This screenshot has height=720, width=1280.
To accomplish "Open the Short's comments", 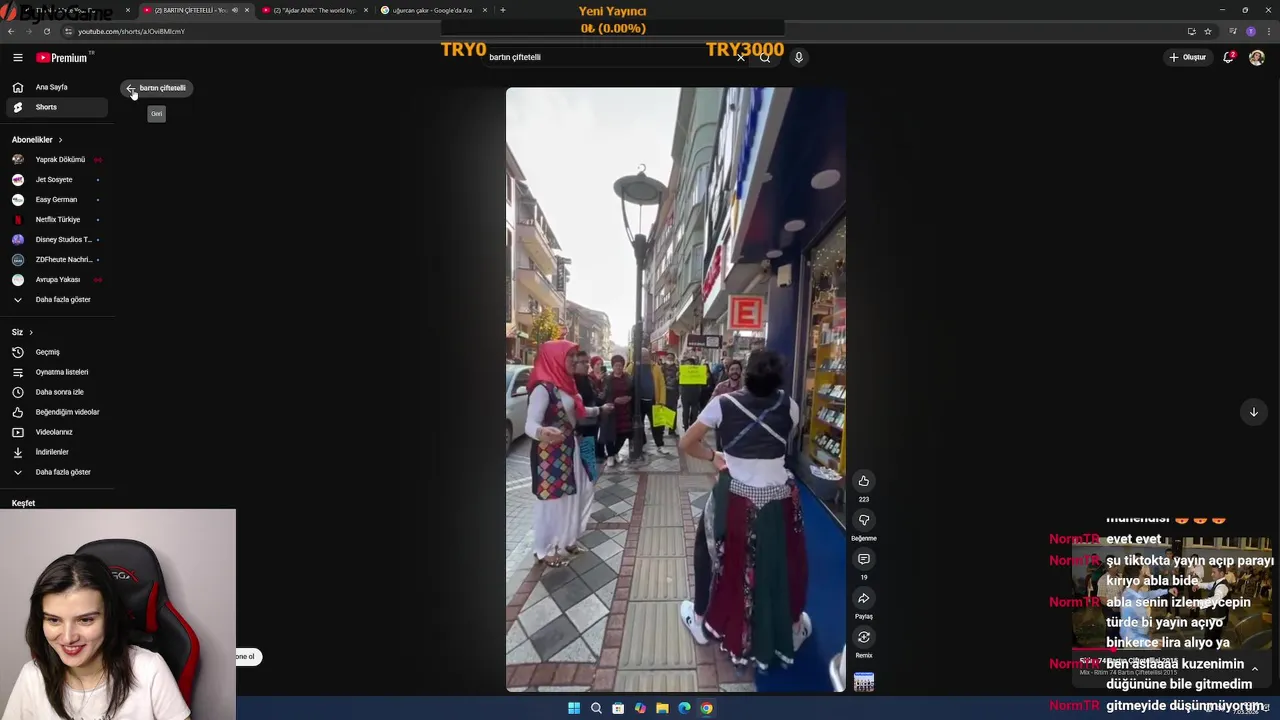I will [x=864, y=559].
